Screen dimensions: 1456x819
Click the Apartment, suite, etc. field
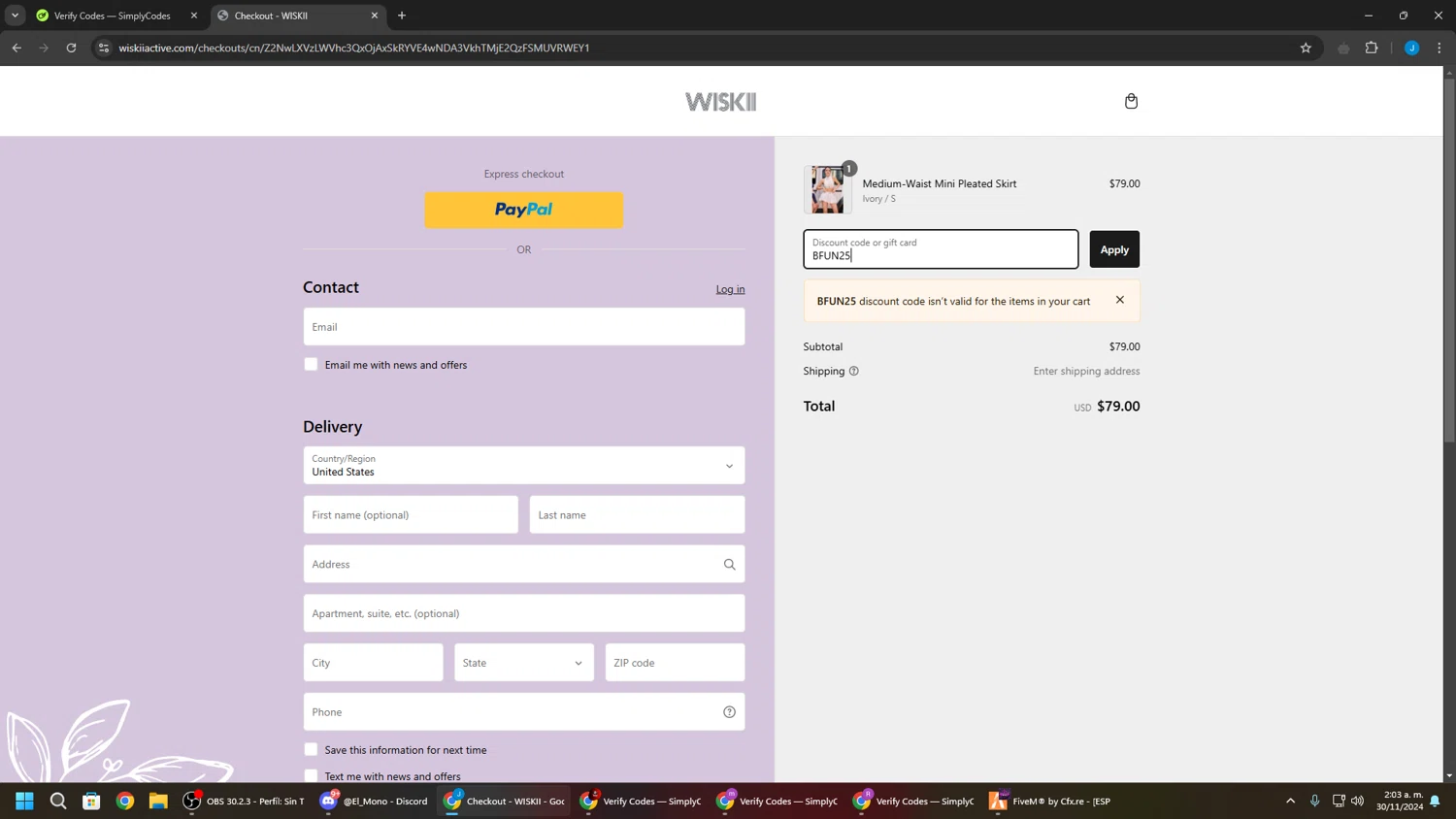point(524,613)
